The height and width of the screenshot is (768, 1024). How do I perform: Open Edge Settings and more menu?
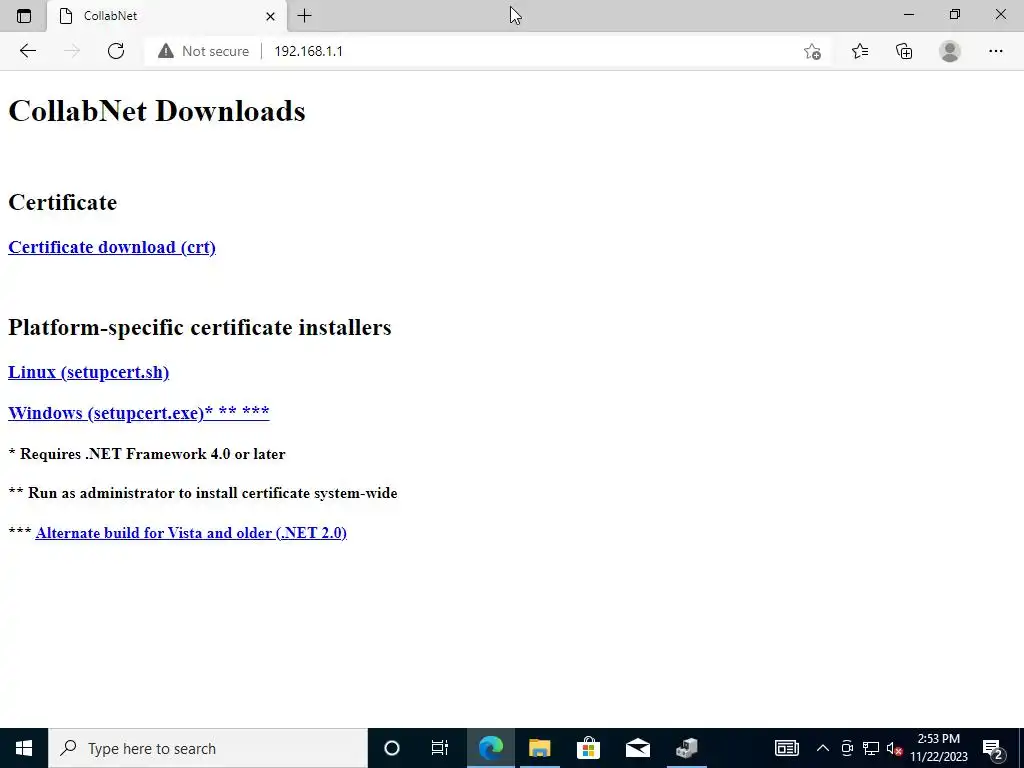point(995,51)
